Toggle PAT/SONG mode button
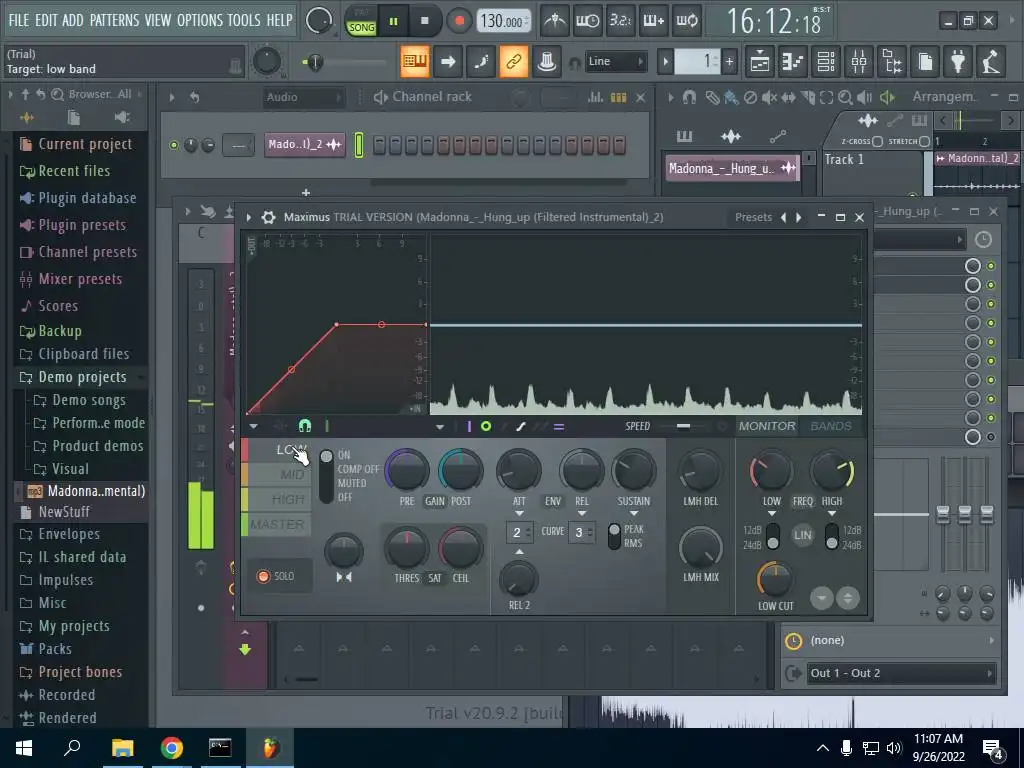The width and height of the screenshot is (1024, 768). click(x=361, y=22)
